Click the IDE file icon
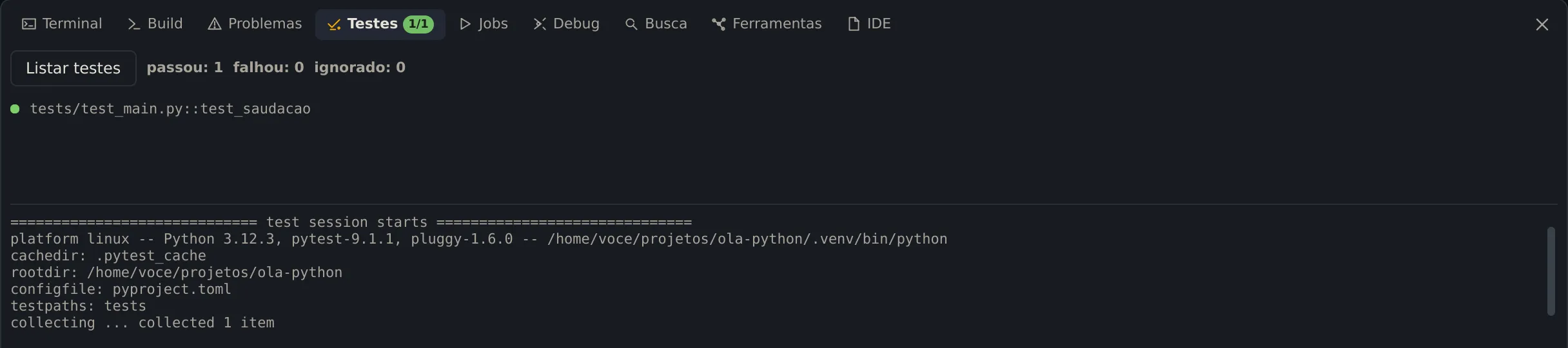Image resolution: width=1568 pixels, height=348 pixels. click(854, 24)
